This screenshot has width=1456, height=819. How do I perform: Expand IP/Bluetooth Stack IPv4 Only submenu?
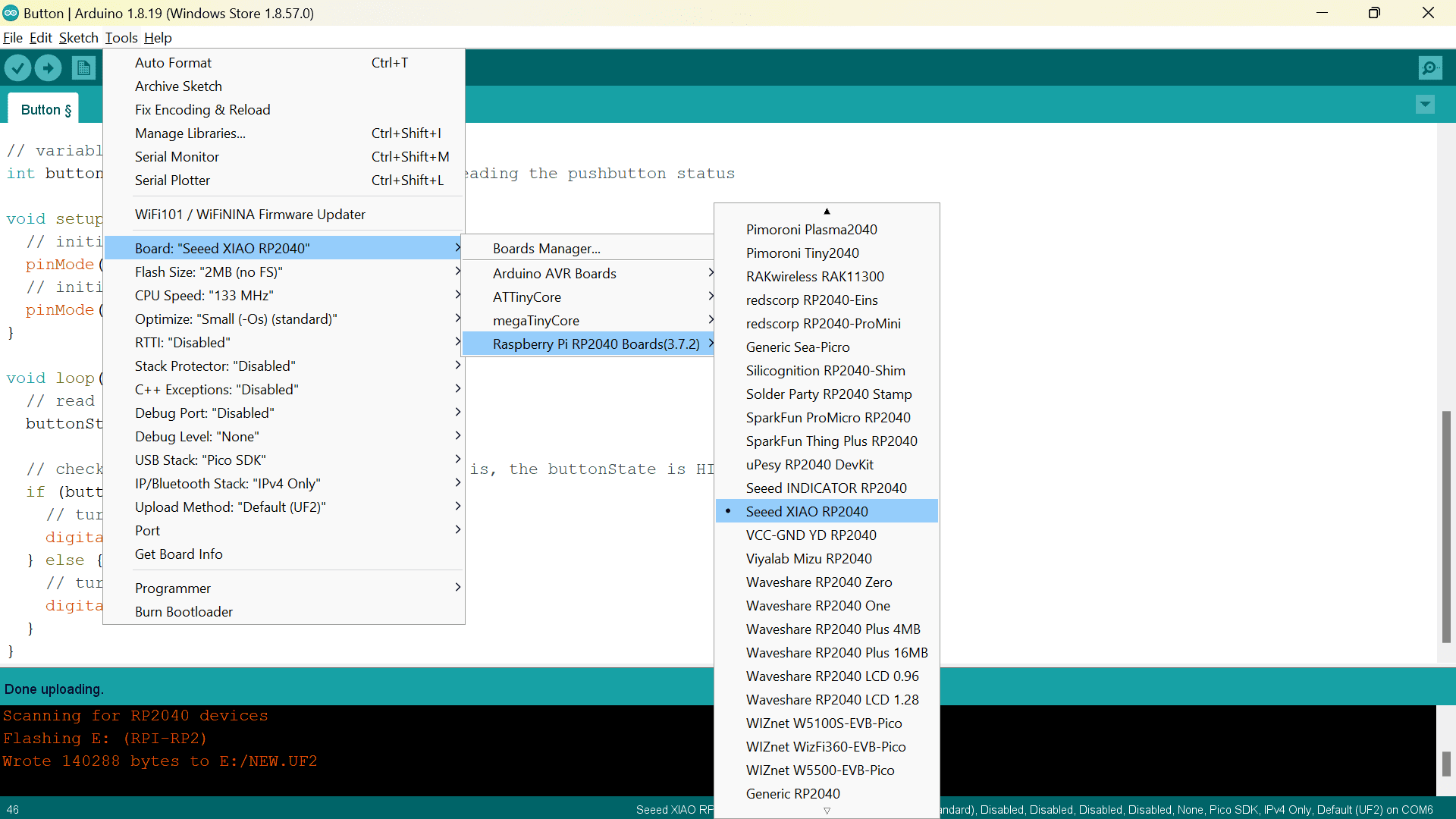[284, 483]
